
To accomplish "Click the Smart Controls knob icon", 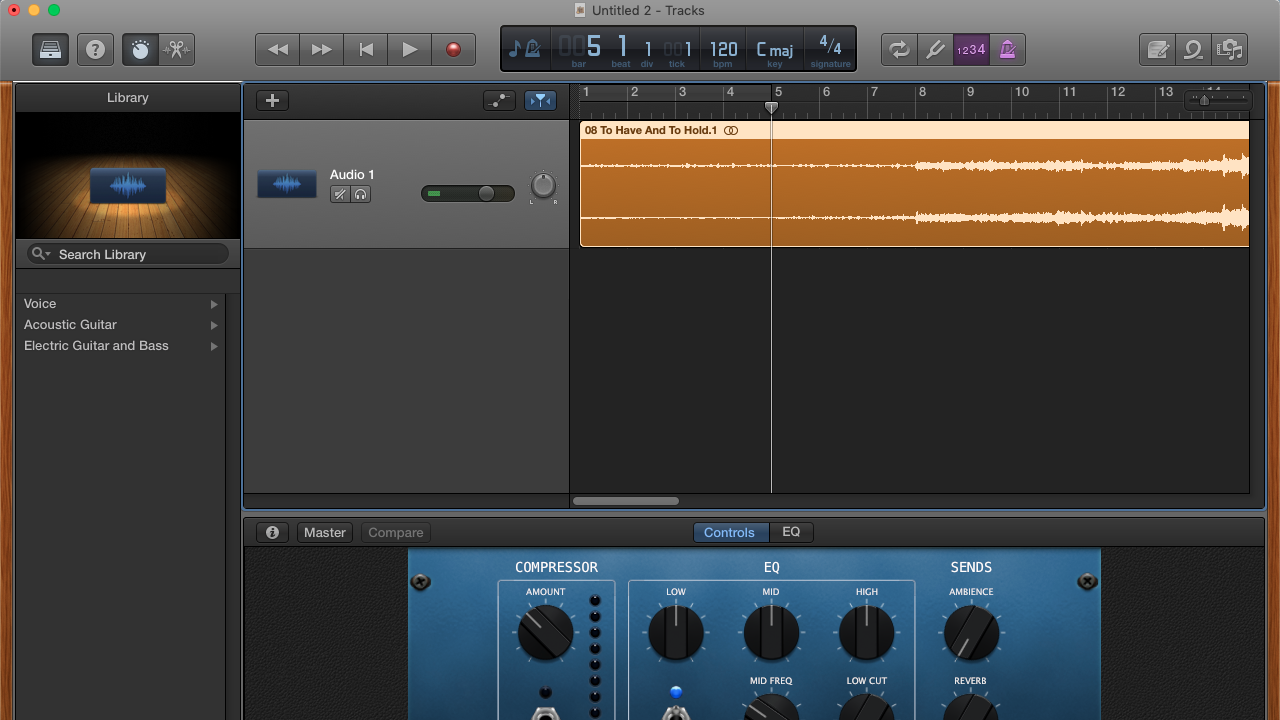I will [139, 49].
